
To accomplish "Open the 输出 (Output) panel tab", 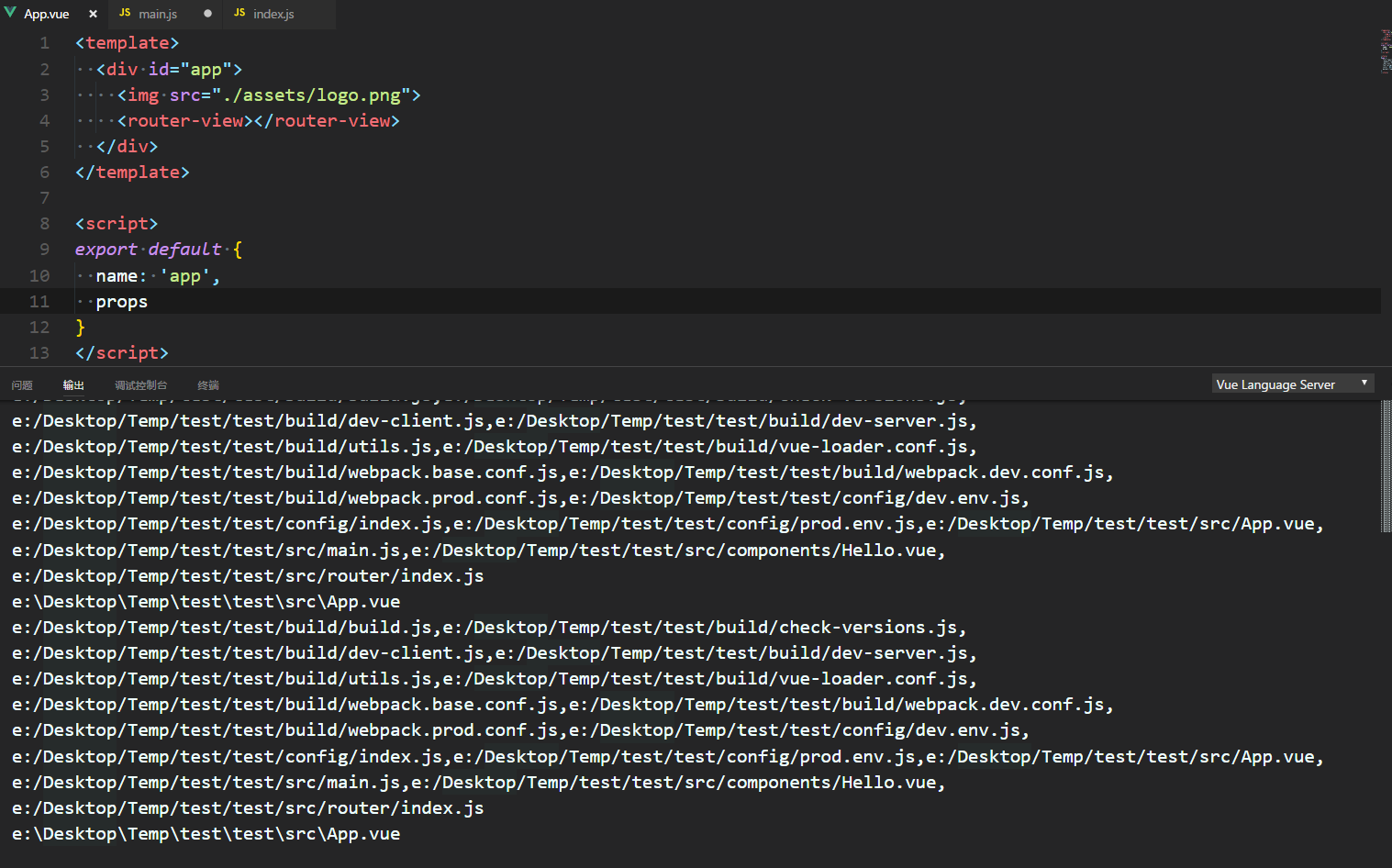I will (x=73, y=385).
